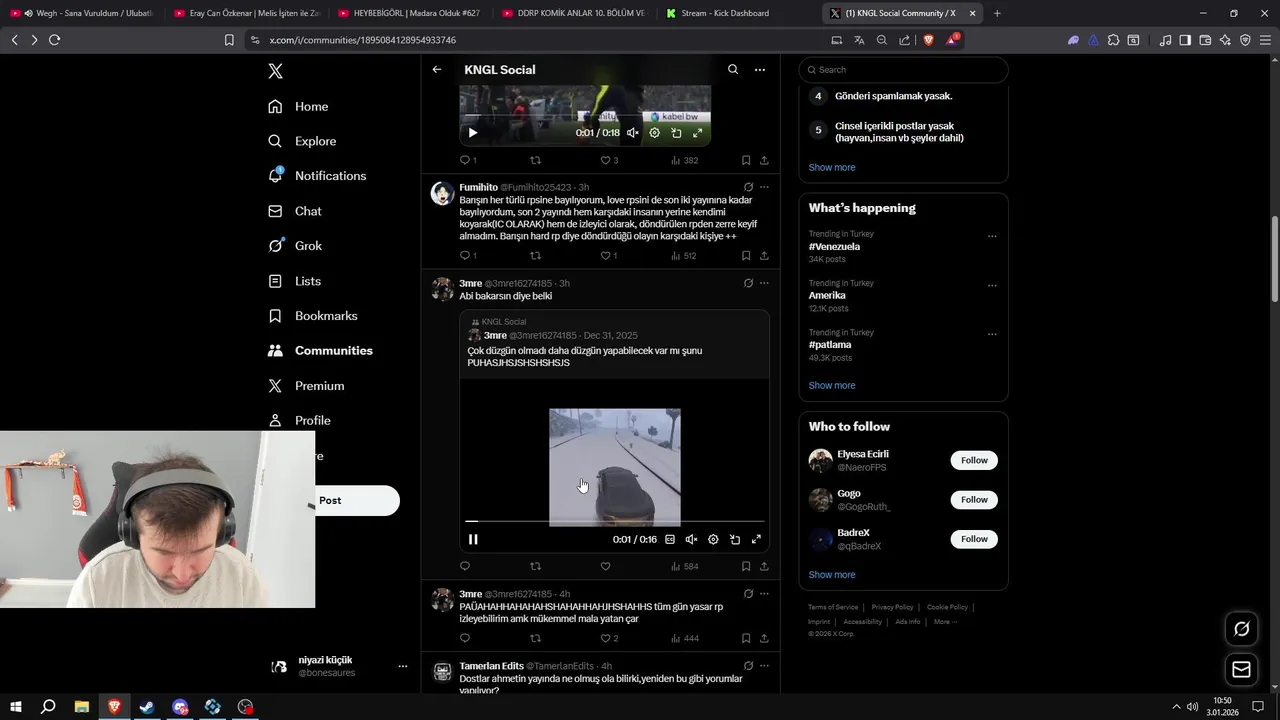Bookmark the top video post
The image size is (1280, 720).
(746, 160)
